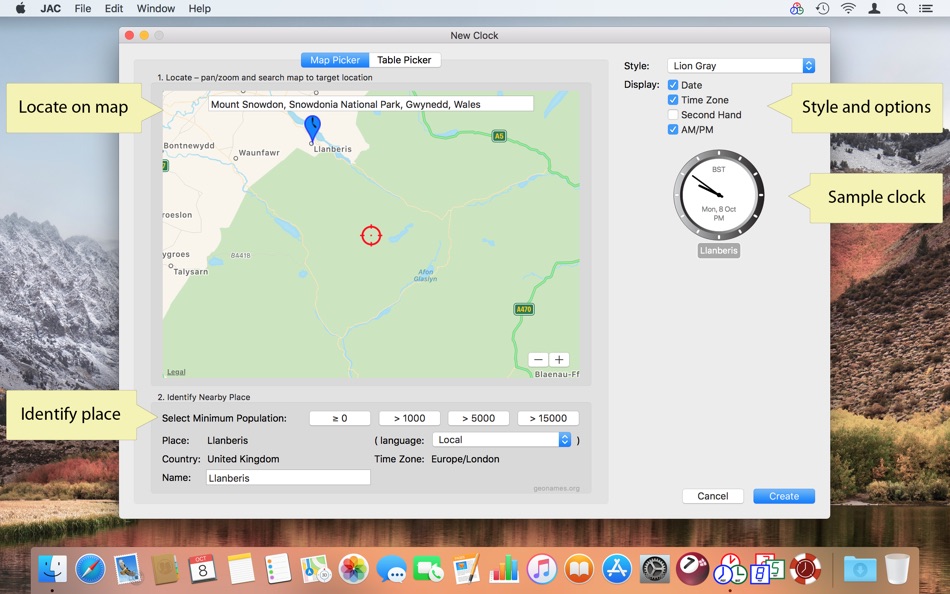Click the JAC clocks icon in menu bar

(x=797, y=8)
